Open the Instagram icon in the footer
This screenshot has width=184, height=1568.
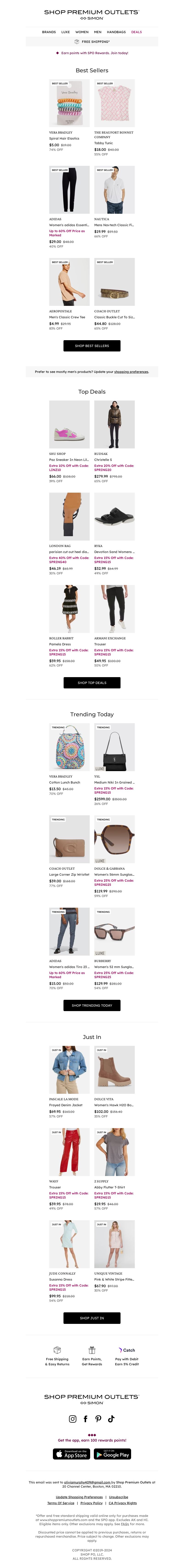point(73,1419)
